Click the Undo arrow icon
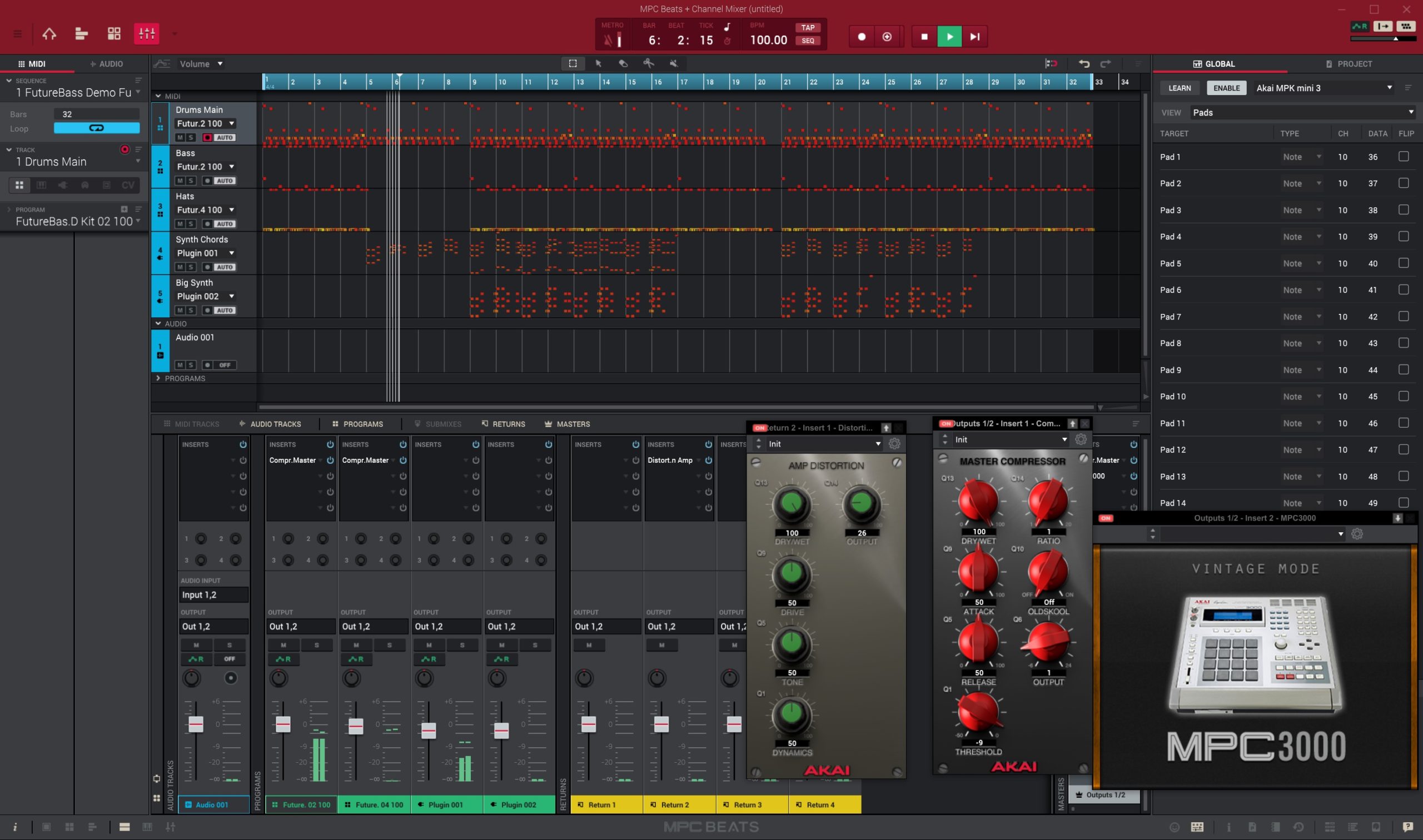 click(x=1084, y=63)
